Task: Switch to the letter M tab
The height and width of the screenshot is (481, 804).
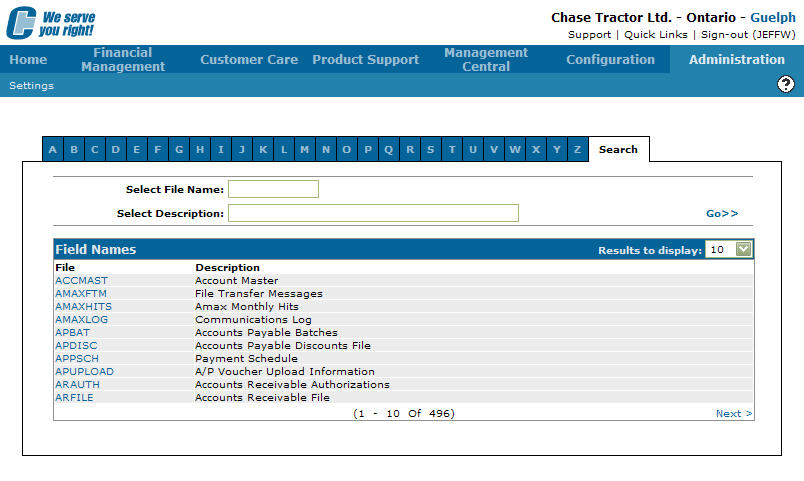Action: pyautogui.click(x=304, y=150)
